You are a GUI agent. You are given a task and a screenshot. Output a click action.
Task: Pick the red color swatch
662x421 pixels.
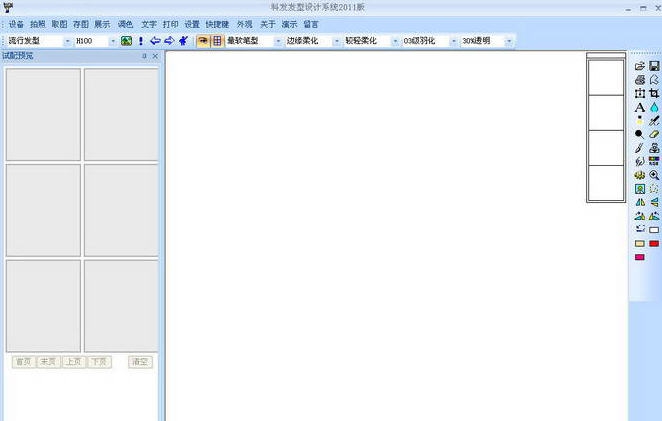point(654,244)
